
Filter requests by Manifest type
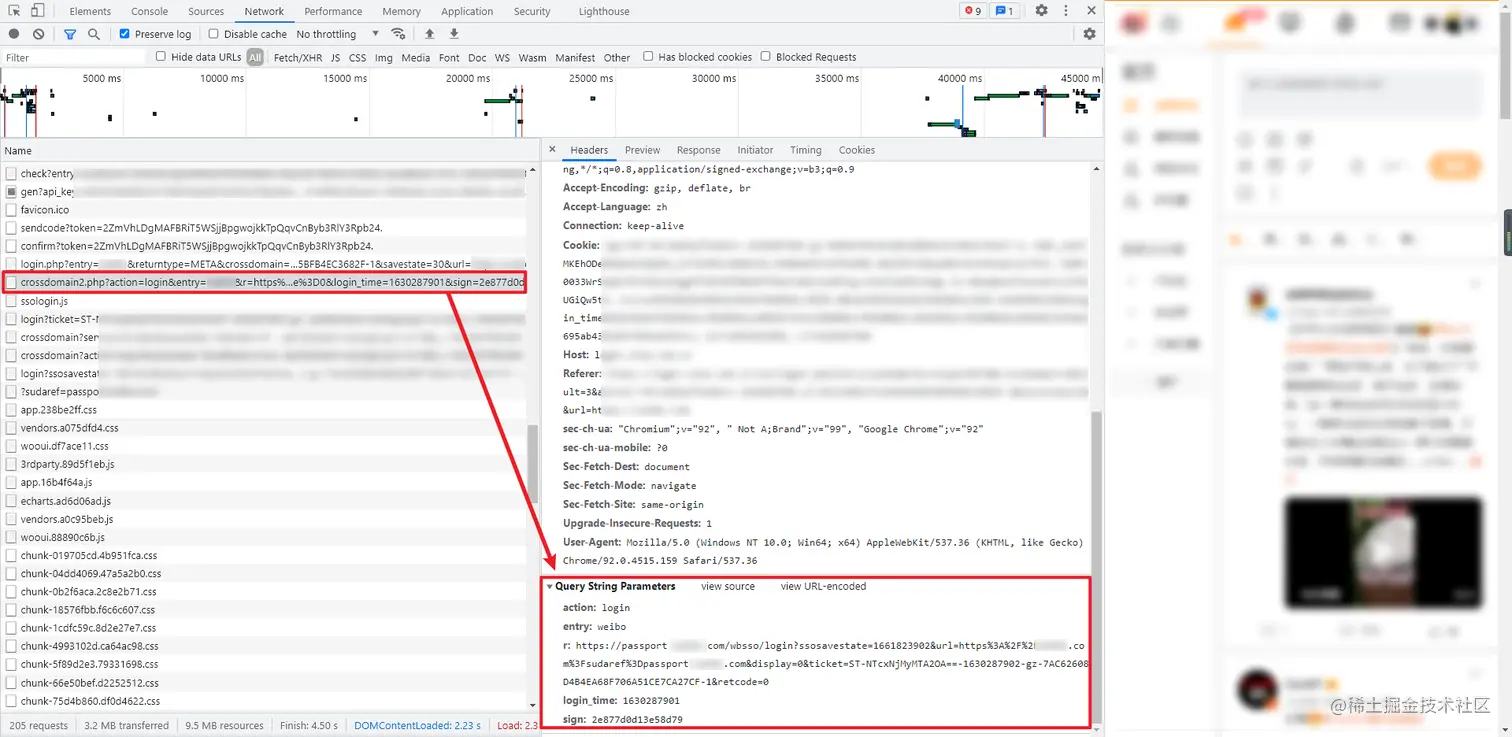[x=575, y=58]
